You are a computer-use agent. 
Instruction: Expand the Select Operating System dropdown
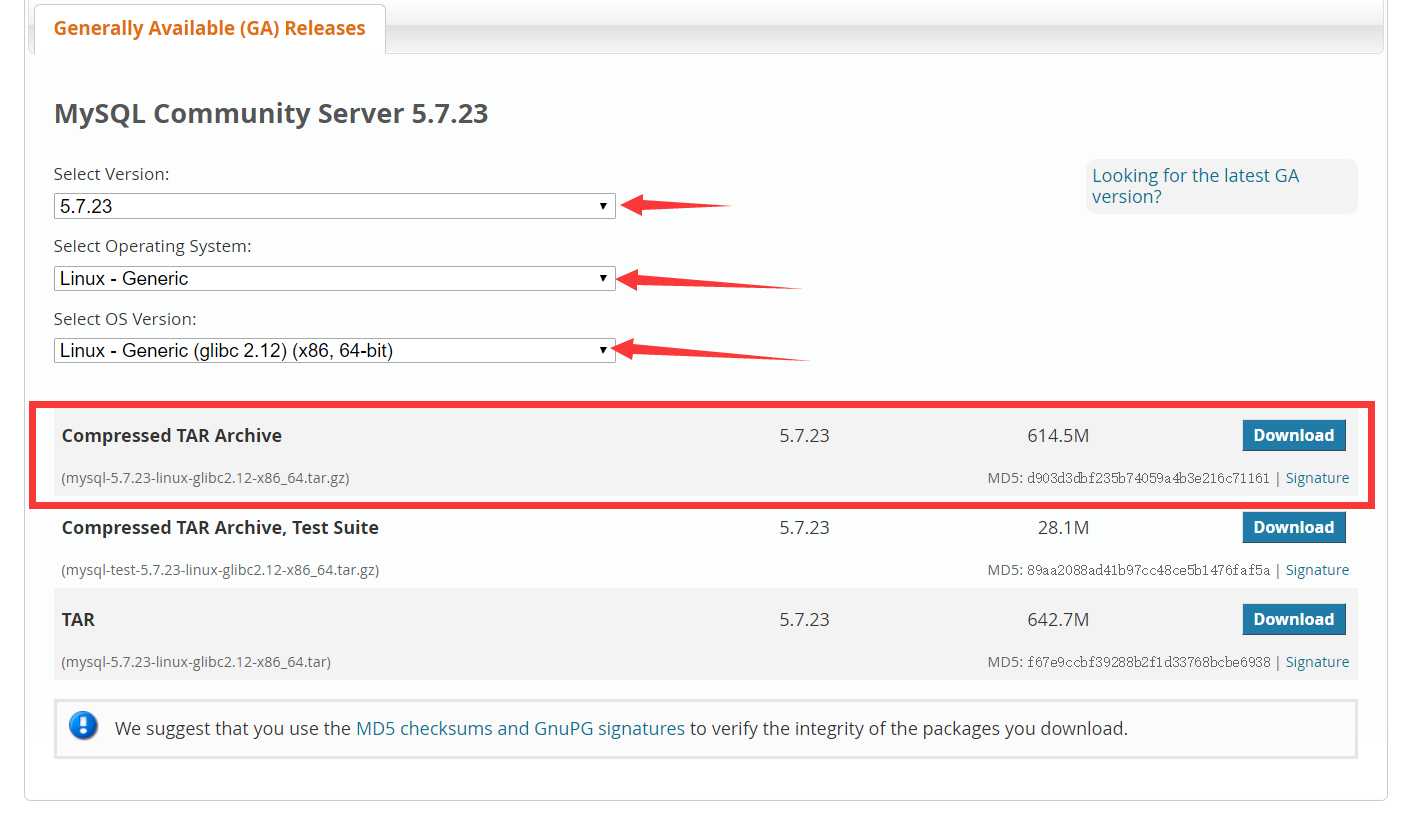(x=333, y=279)
